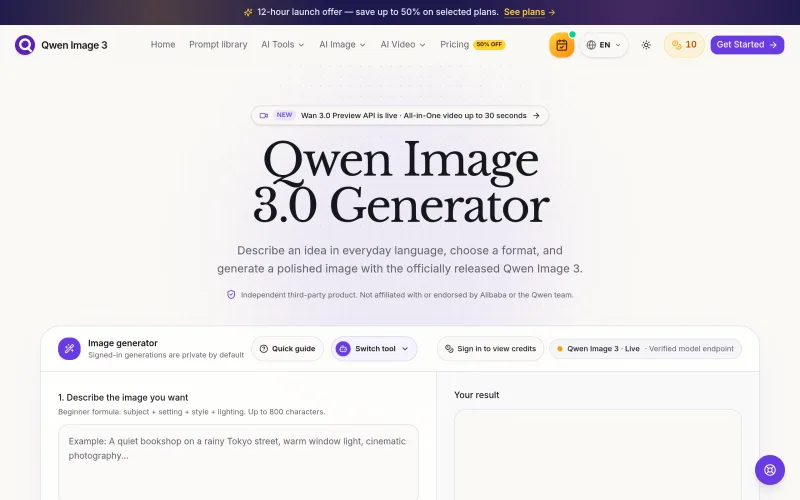Click the coins icon in Sign in button
The width and height of the screenshot is (800, 500).
click(x=449, y=349)
